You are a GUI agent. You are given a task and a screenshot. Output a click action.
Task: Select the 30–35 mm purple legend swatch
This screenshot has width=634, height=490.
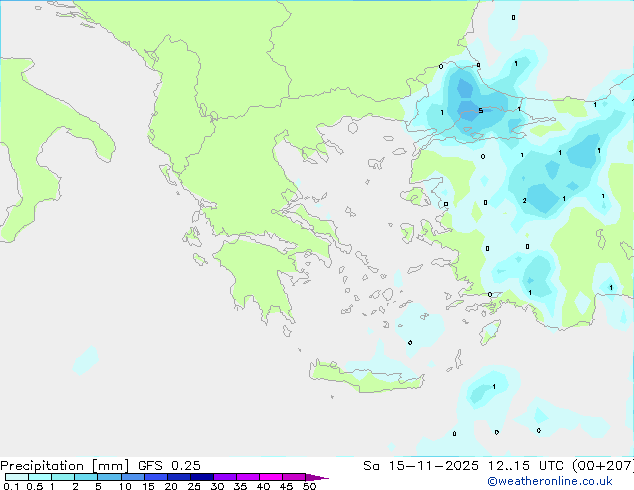[225, 477]
